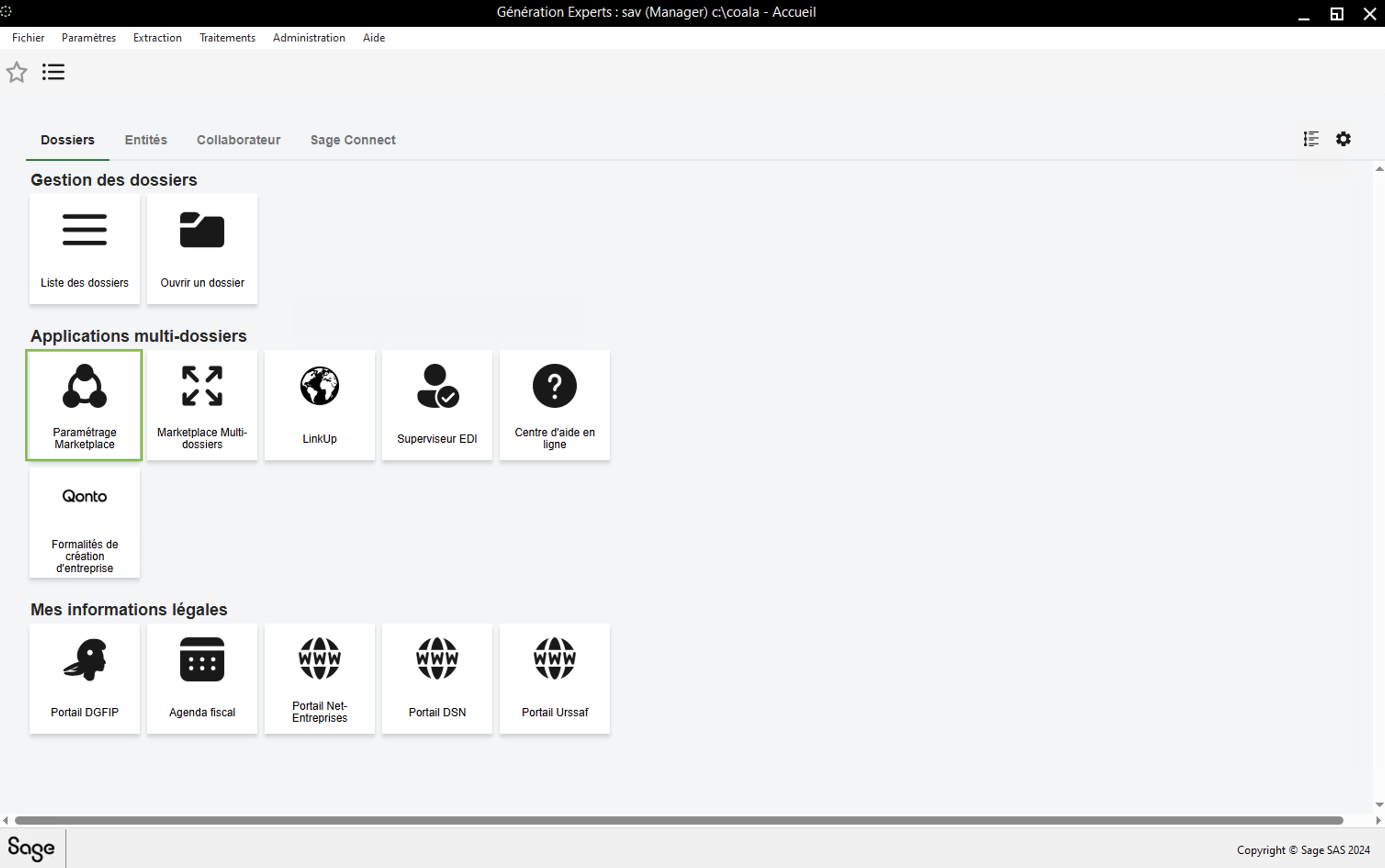Open the Traitements menu

[227, 38]
